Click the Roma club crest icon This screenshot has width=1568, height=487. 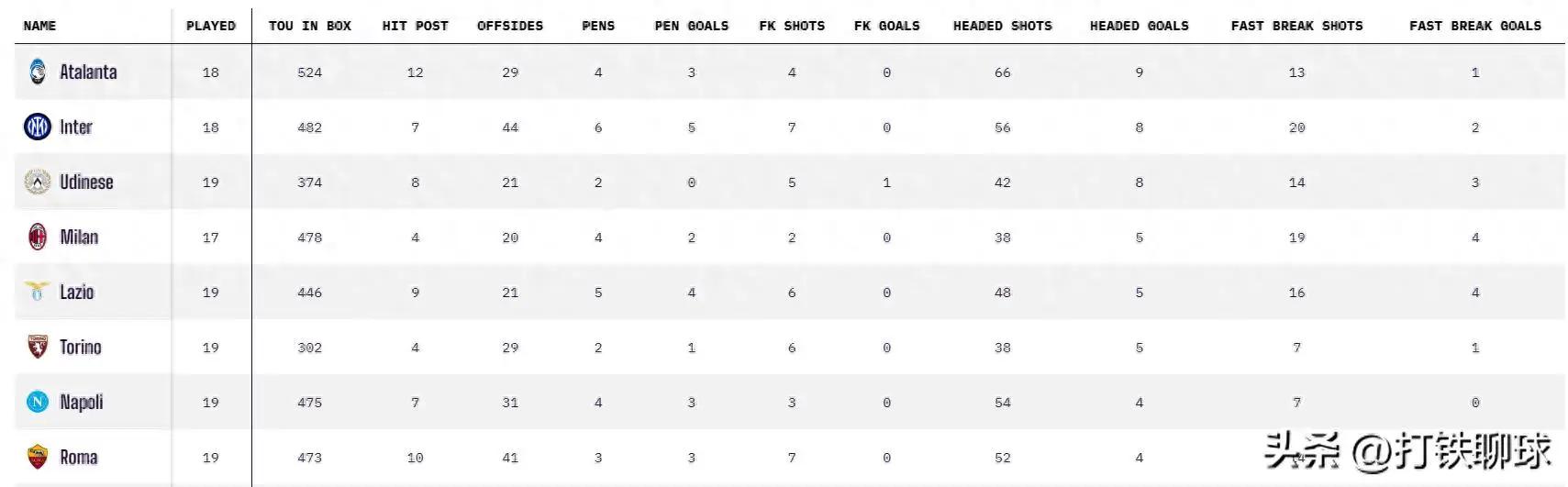38,457
